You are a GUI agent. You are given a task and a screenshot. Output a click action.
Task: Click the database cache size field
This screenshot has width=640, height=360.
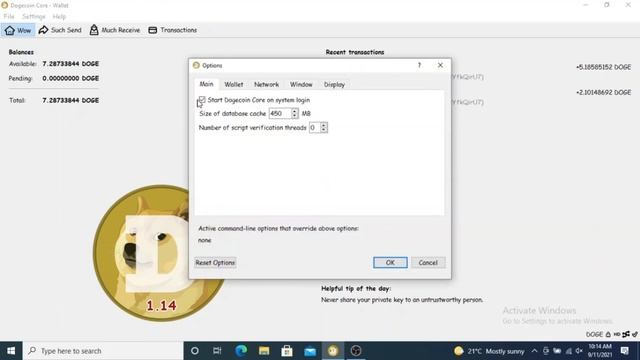[280, 113]
